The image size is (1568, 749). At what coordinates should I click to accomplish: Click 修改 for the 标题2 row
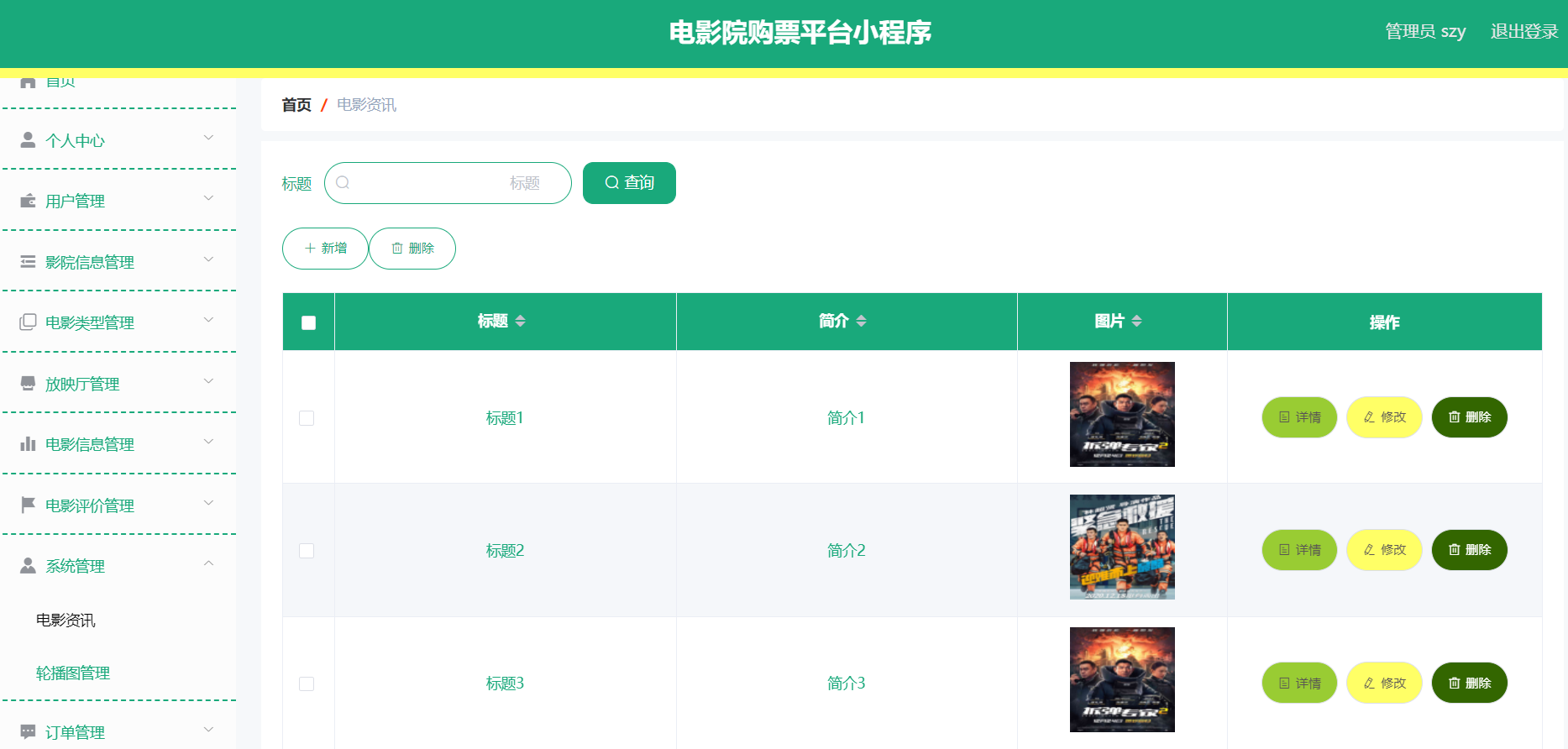coord(1384,550)
